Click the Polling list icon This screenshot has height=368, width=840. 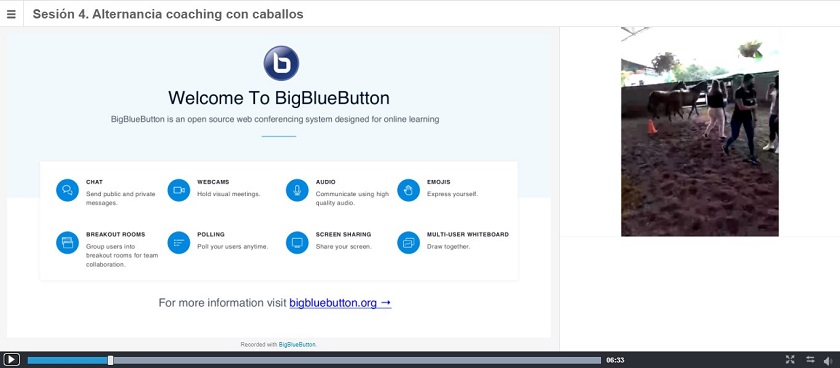(x=179, y=243)
